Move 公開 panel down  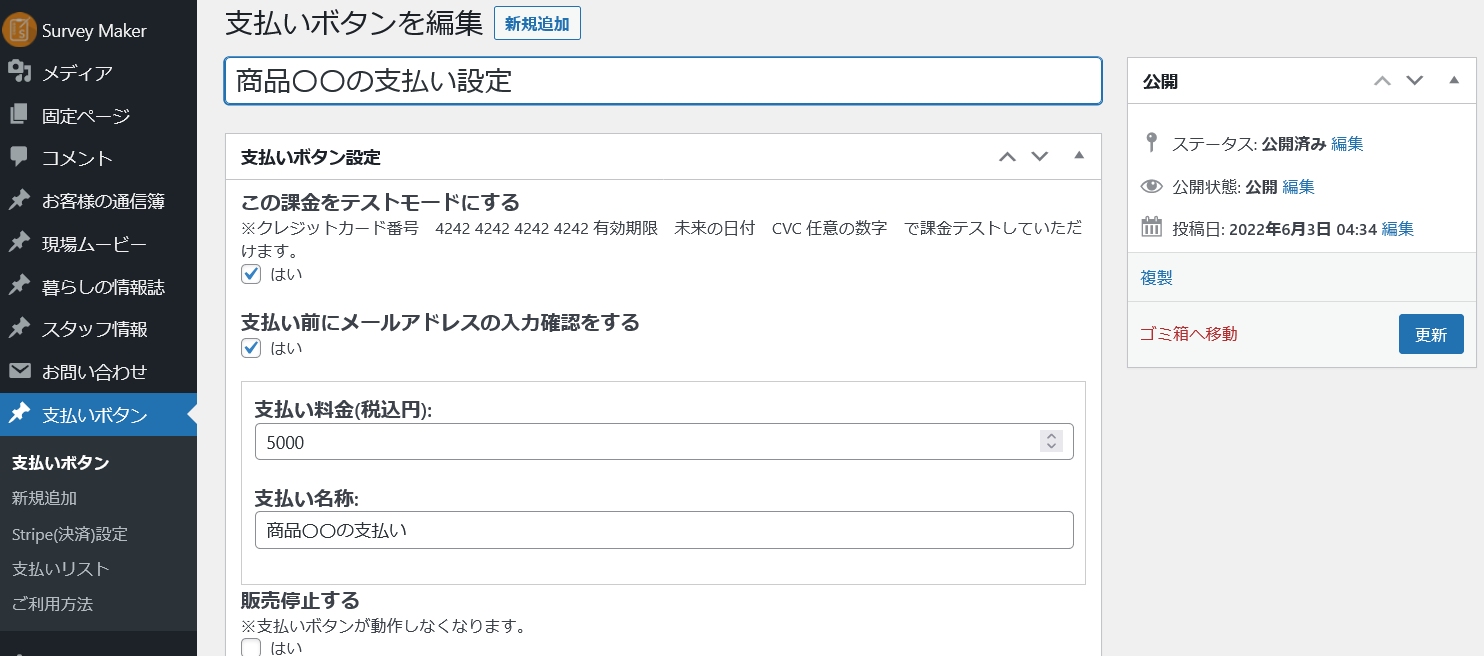[1415, 81]
